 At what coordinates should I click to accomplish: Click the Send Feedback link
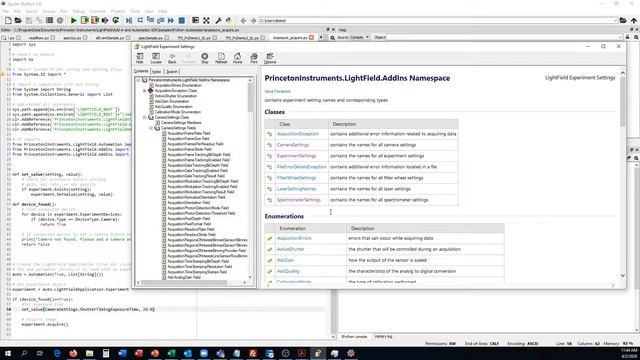(278, 91)
